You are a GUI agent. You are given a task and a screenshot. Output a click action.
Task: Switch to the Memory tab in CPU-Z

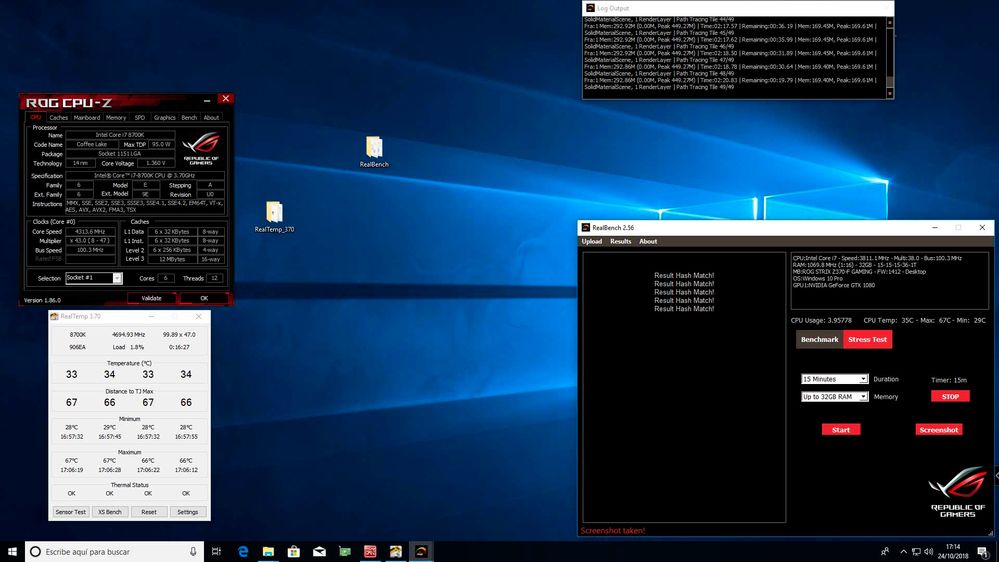(116, 117)
